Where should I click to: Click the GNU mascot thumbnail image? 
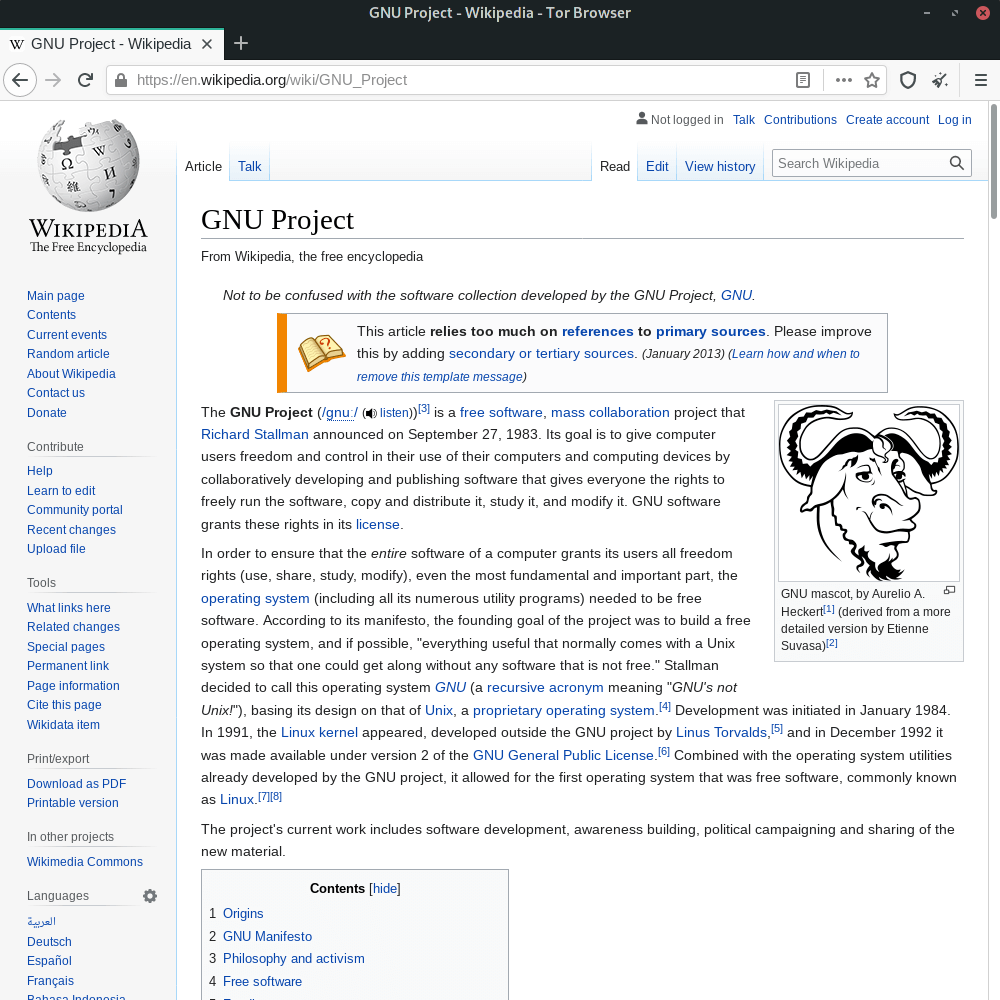pos(869,492)
